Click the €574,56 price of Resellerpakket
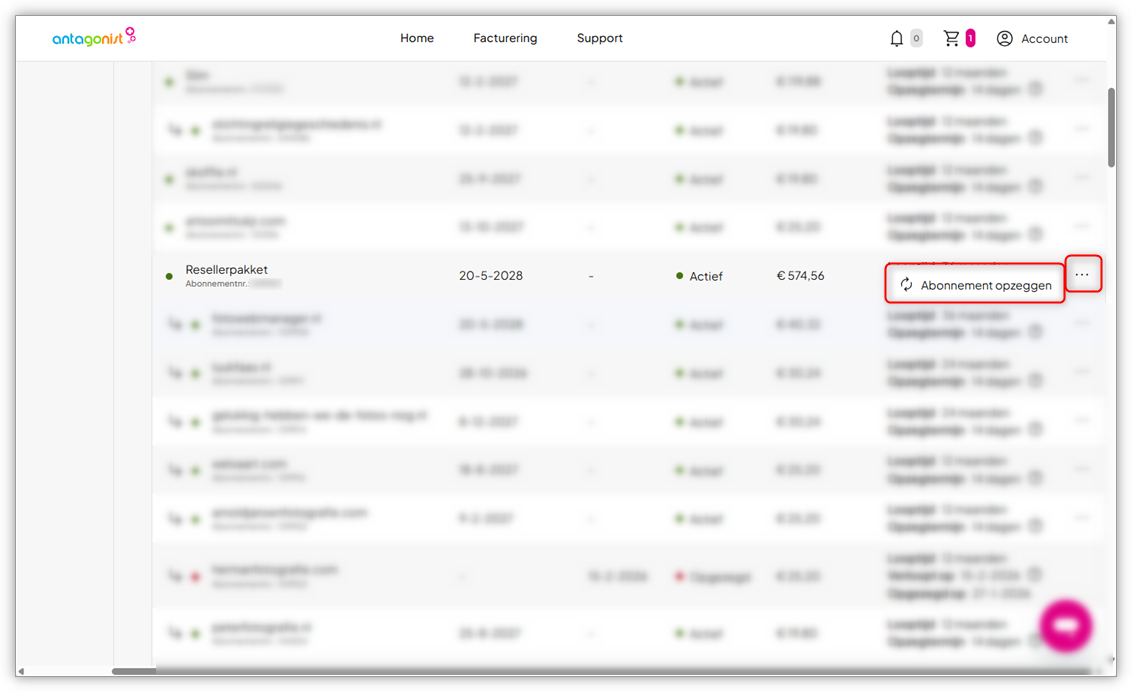The image size is (1132, 692). 800,276
